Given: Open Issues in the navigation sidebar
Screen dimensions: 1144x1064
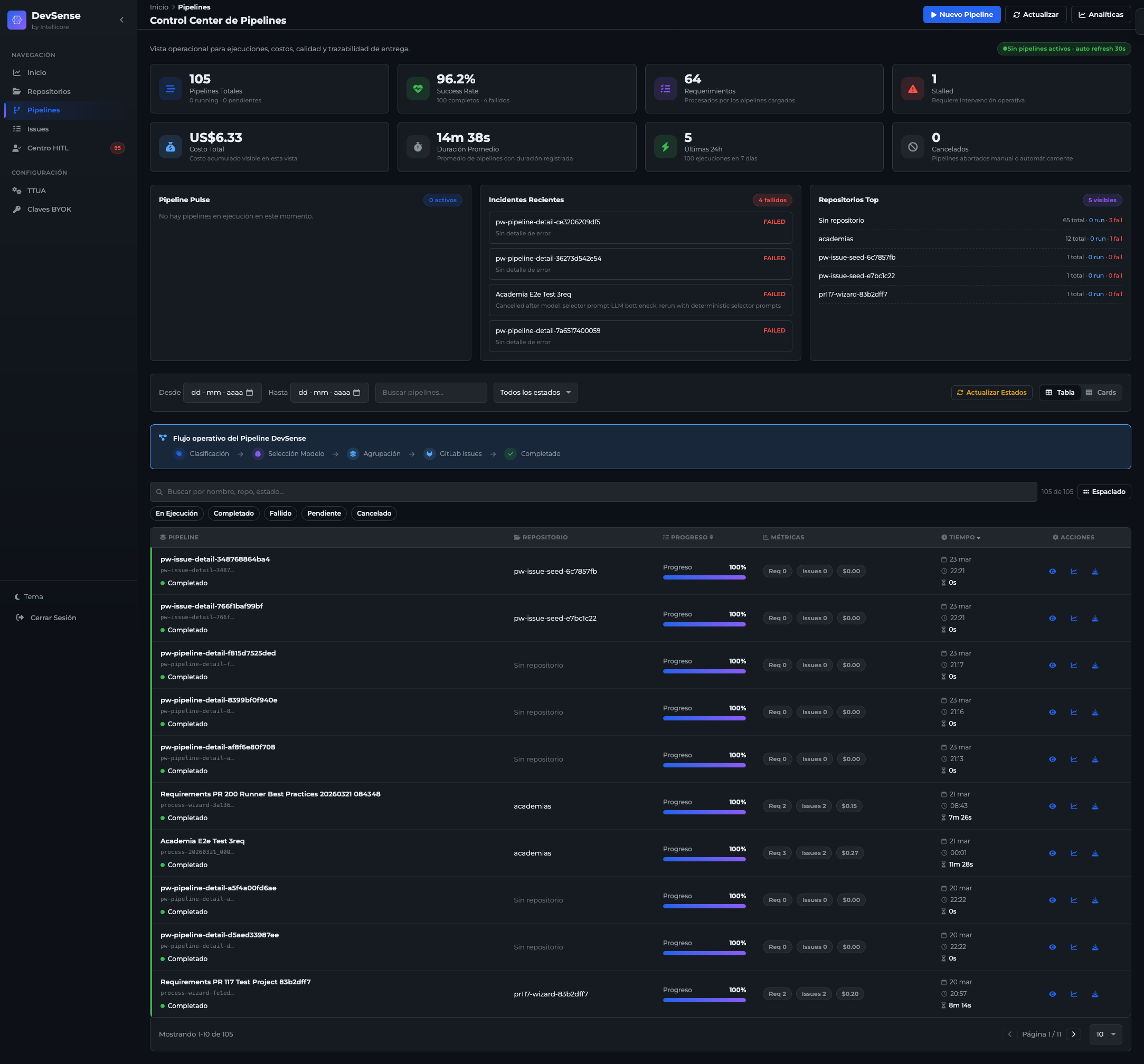Looking at the screenshot, I should [38, 129].
